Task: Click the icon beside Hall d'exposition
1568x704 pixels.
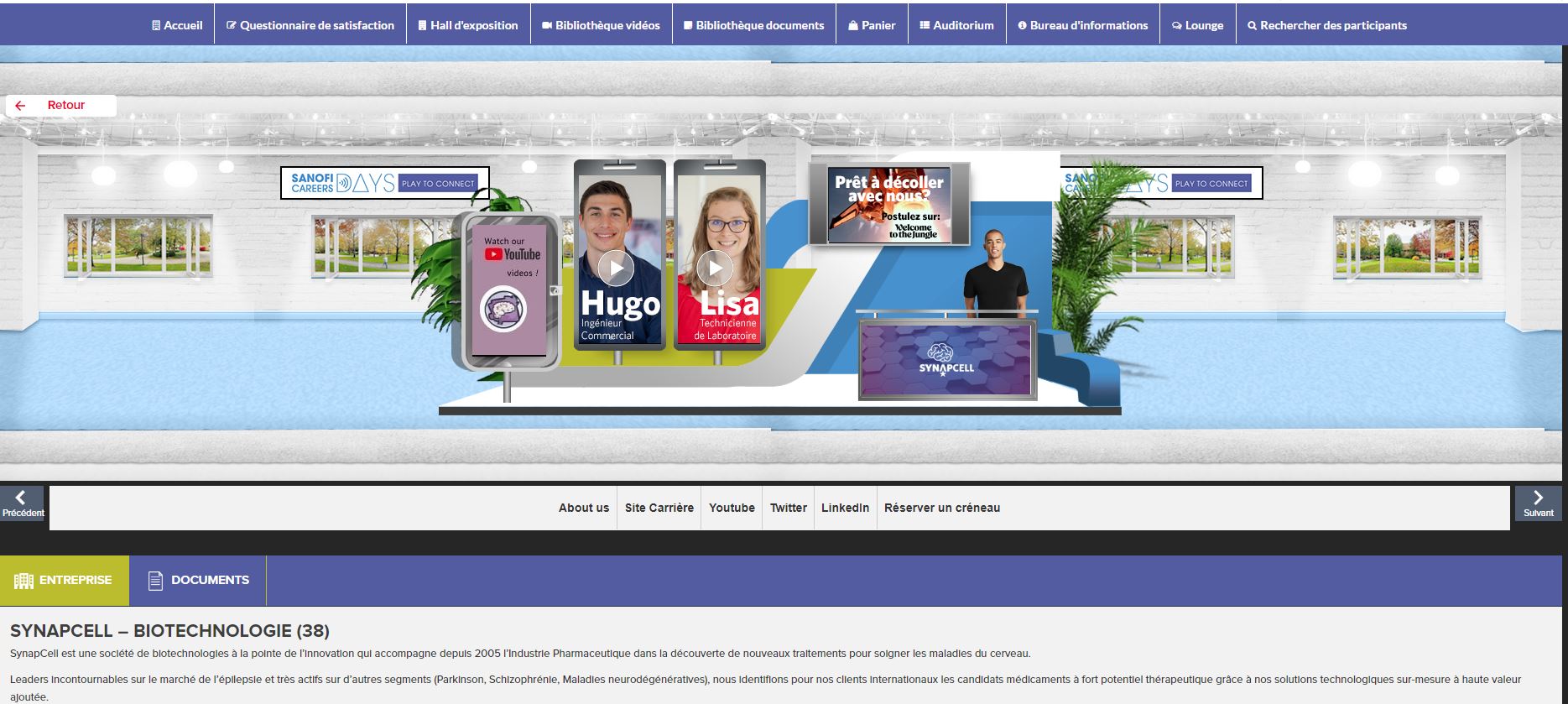Action: point(422,25)
